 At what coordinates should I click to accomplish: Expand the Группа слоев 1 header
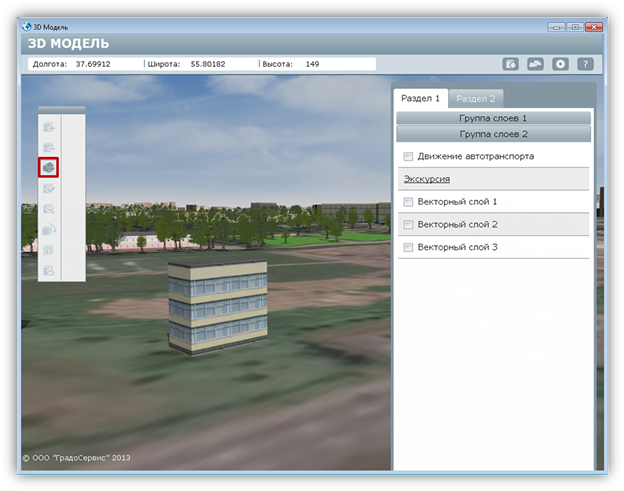pyautogui.click(x=493, y=118)
